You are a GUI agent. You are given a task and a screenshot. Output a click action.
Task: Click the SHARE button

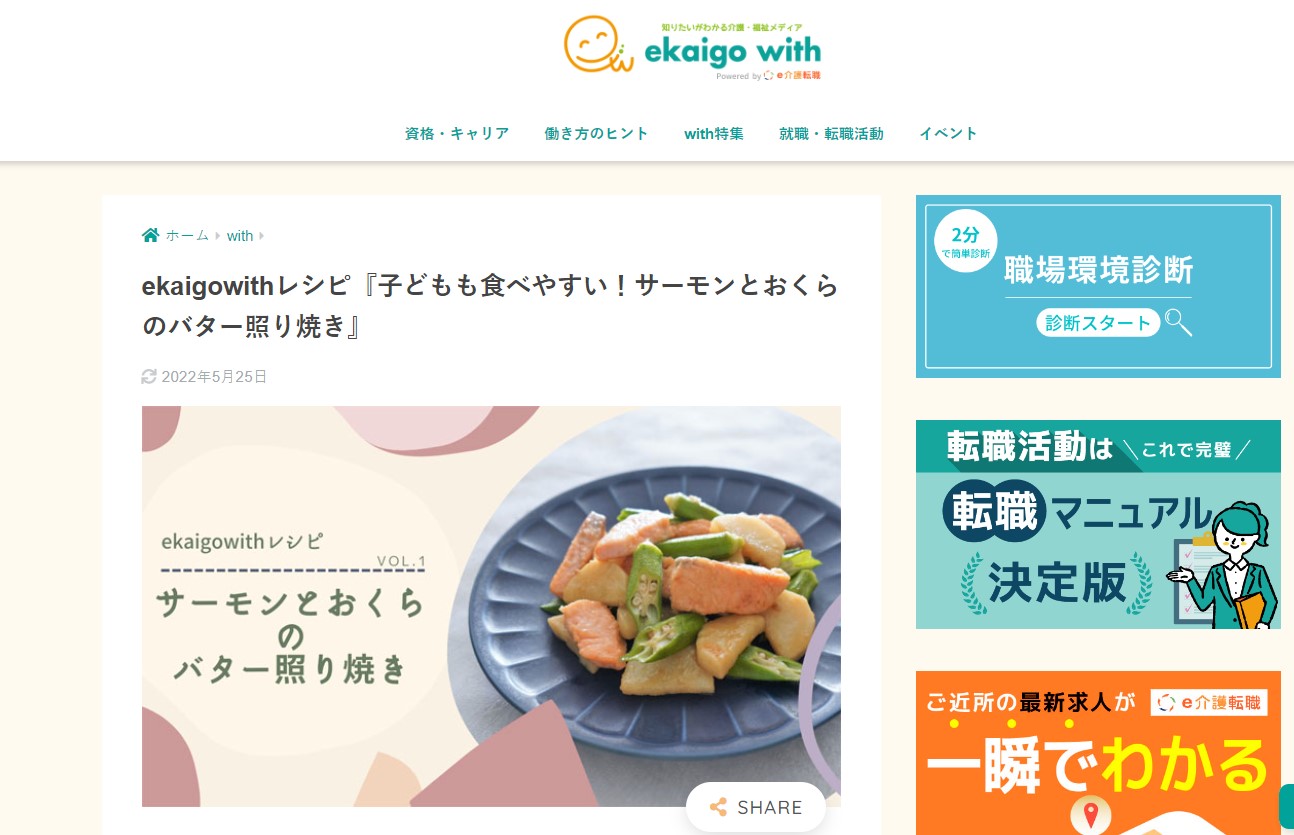(x=756, y=807)
